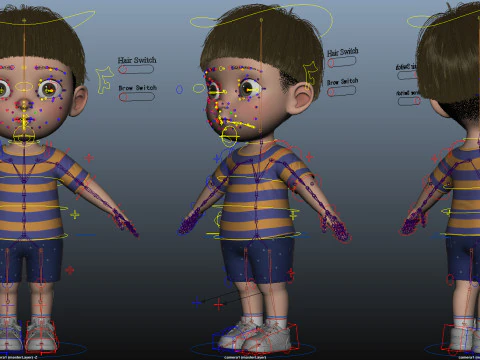Select the mirrored upper switch slider in back view

[407, 75]
